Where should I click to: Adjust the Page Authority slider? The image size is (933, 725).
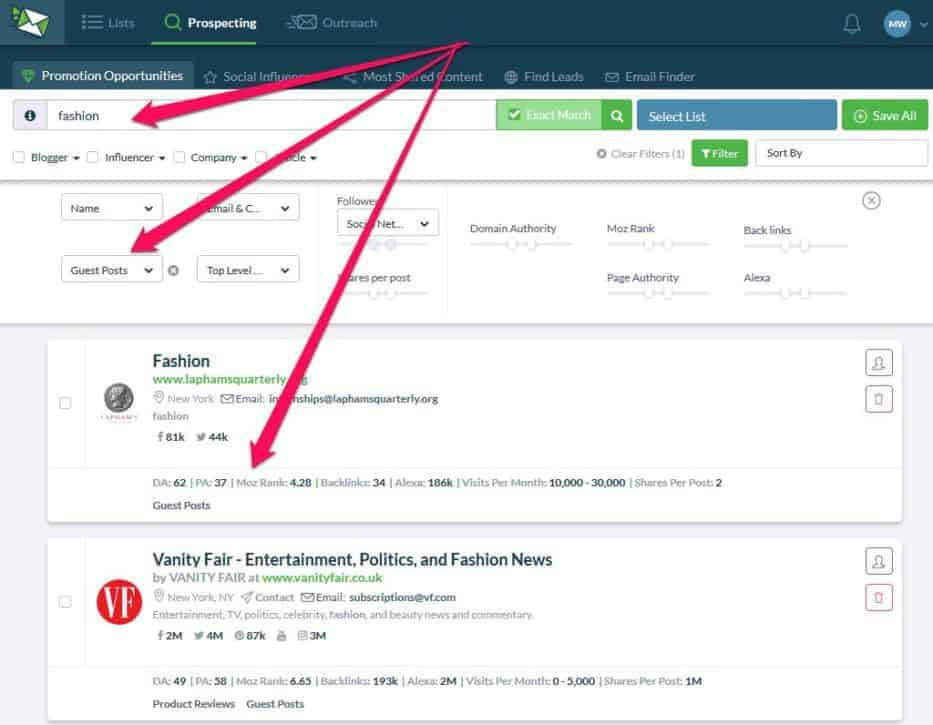click(658, 292)
